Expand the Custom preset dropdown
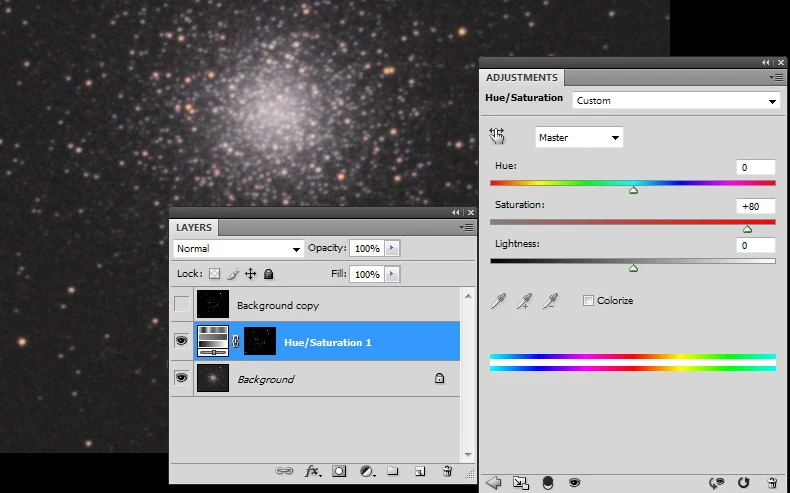The image size is (790, 493). (675, 100)
